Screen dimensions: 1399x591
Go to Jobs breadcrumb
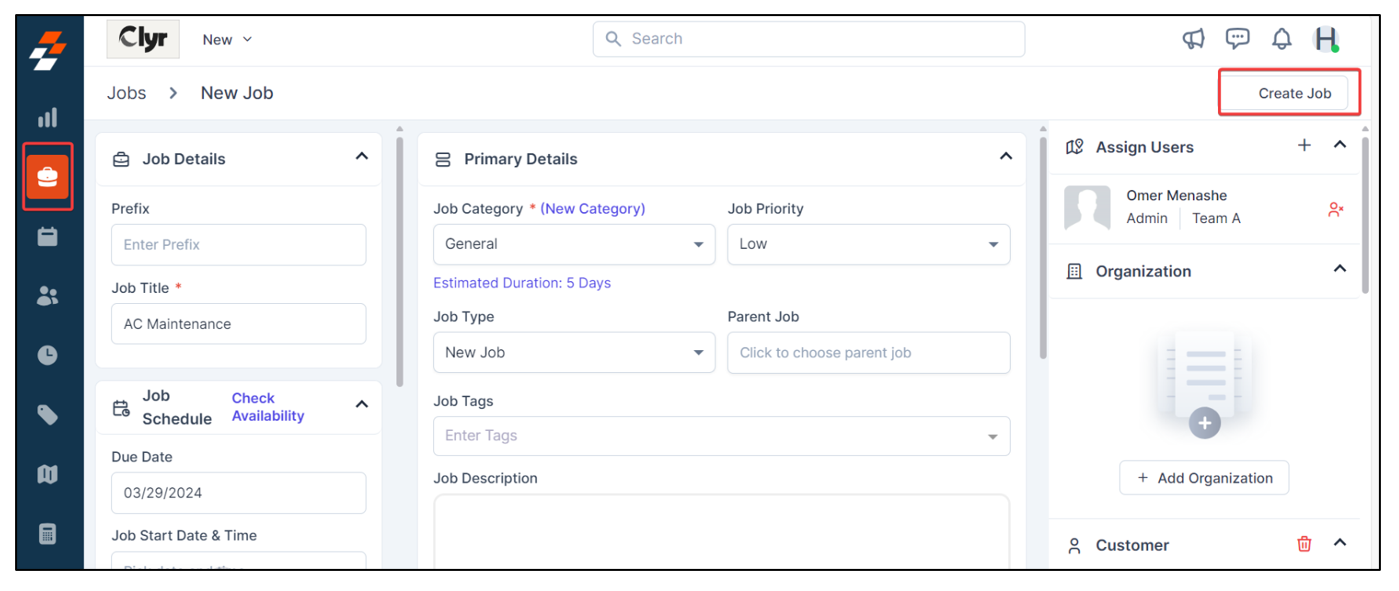[x=127, y=93]
